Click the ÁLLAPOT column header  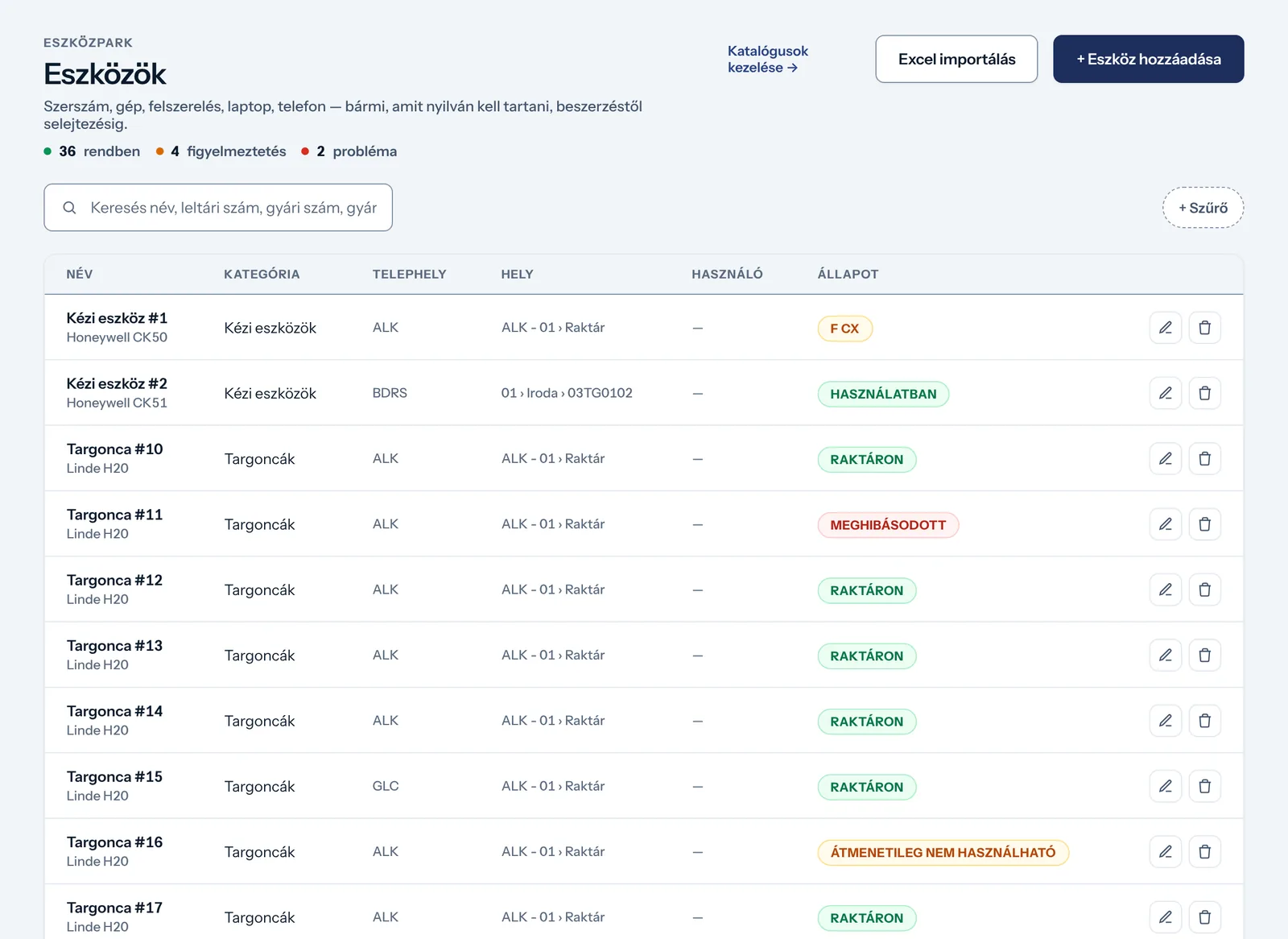(x=848, y=274)
